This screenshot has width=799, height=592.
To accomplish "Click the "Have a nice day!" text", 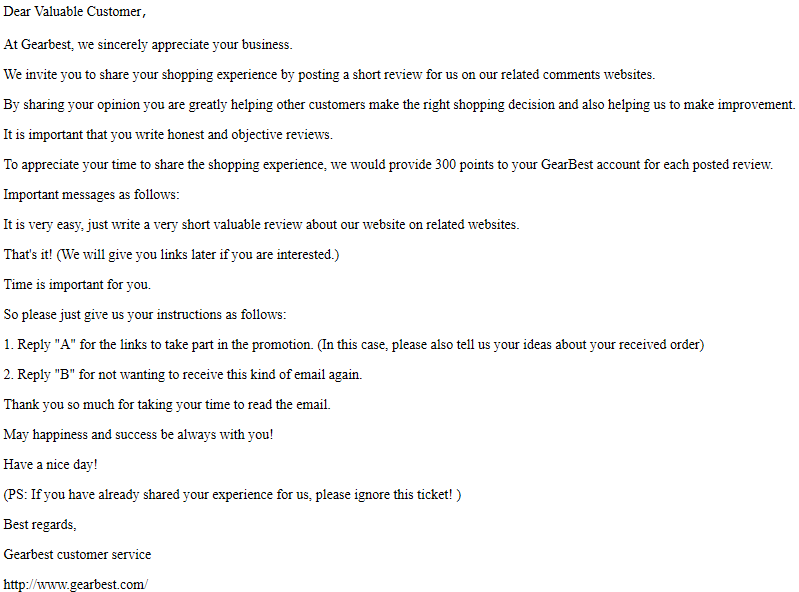I will coord(50,465).
